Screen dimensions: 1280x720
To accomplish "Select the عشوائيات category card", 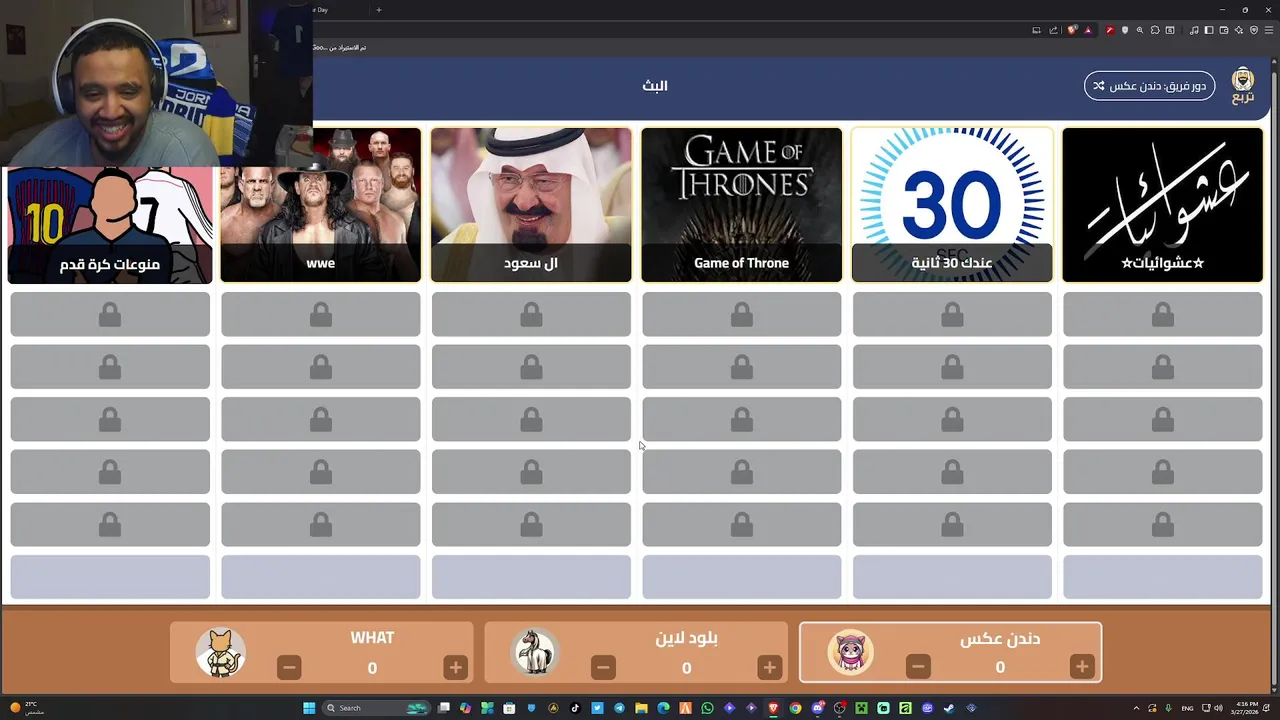I will tap(1162, 205).
